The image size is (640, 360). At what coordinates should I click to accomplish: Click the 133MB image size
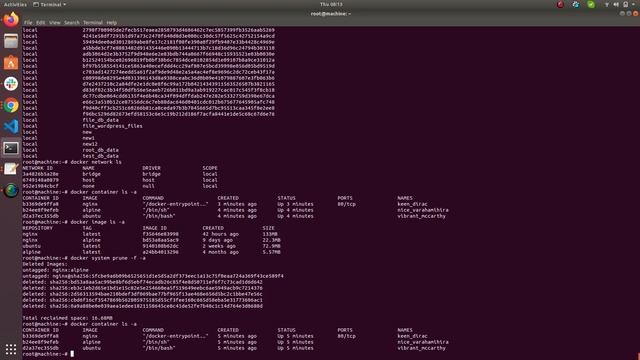[270, 234]
